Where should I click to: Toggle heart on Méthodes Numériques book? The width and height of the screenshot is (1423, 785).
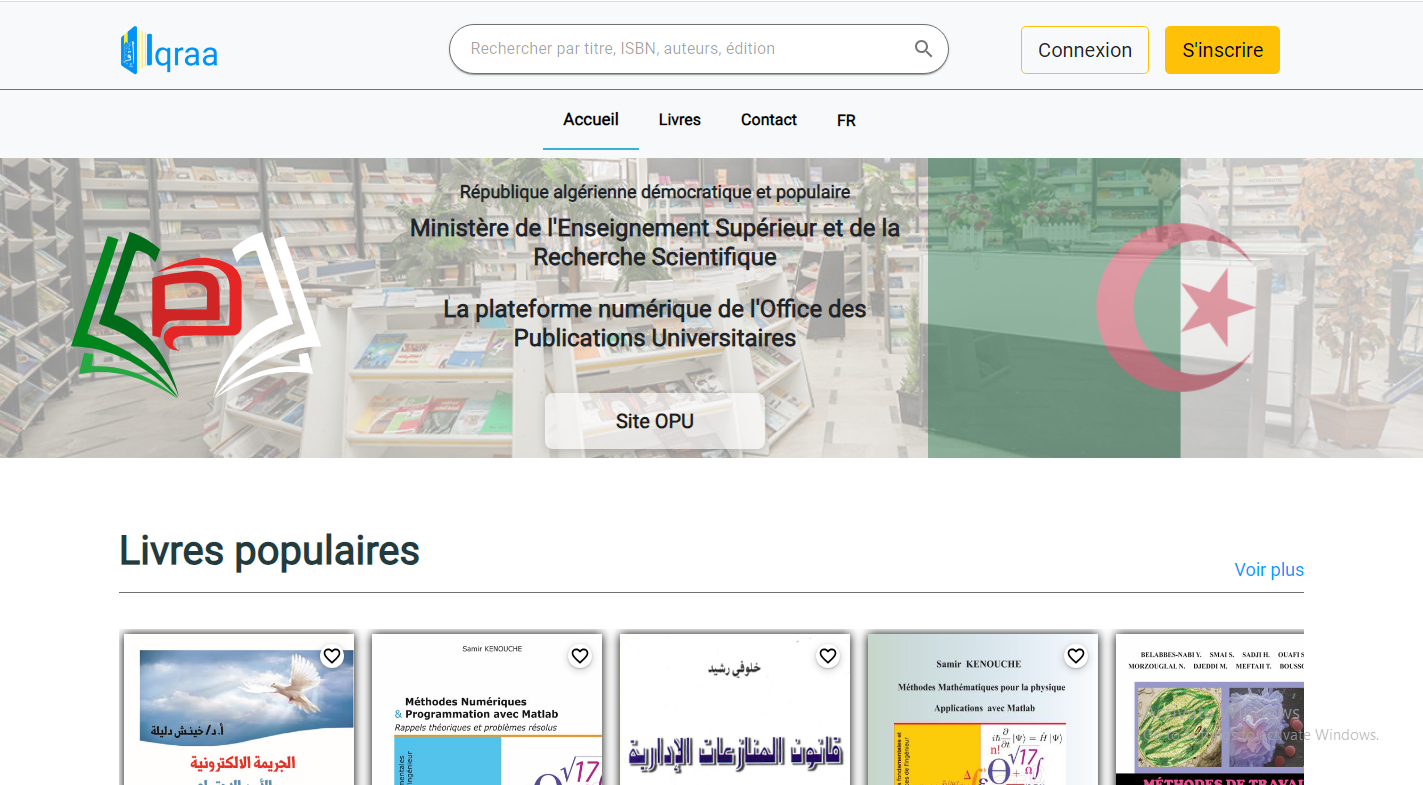pyautogui.click(x=580, y=656)
